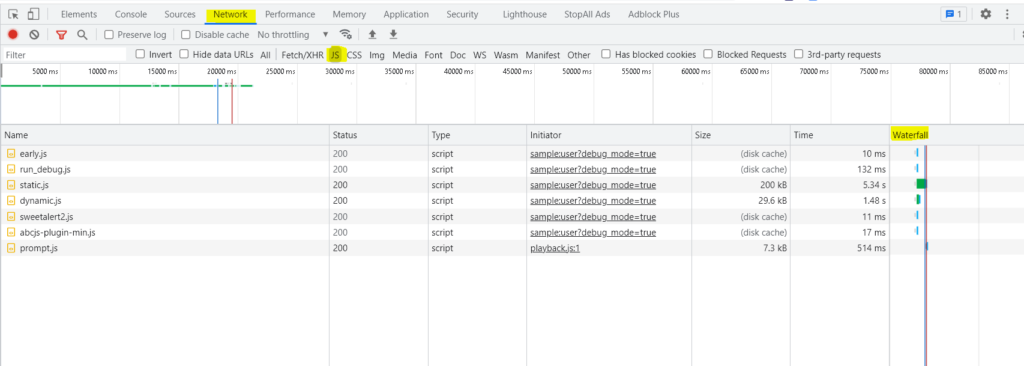Screen dimensions: 1024x366
Task: Open the Lighthouse tab
Action: point(525,14)
